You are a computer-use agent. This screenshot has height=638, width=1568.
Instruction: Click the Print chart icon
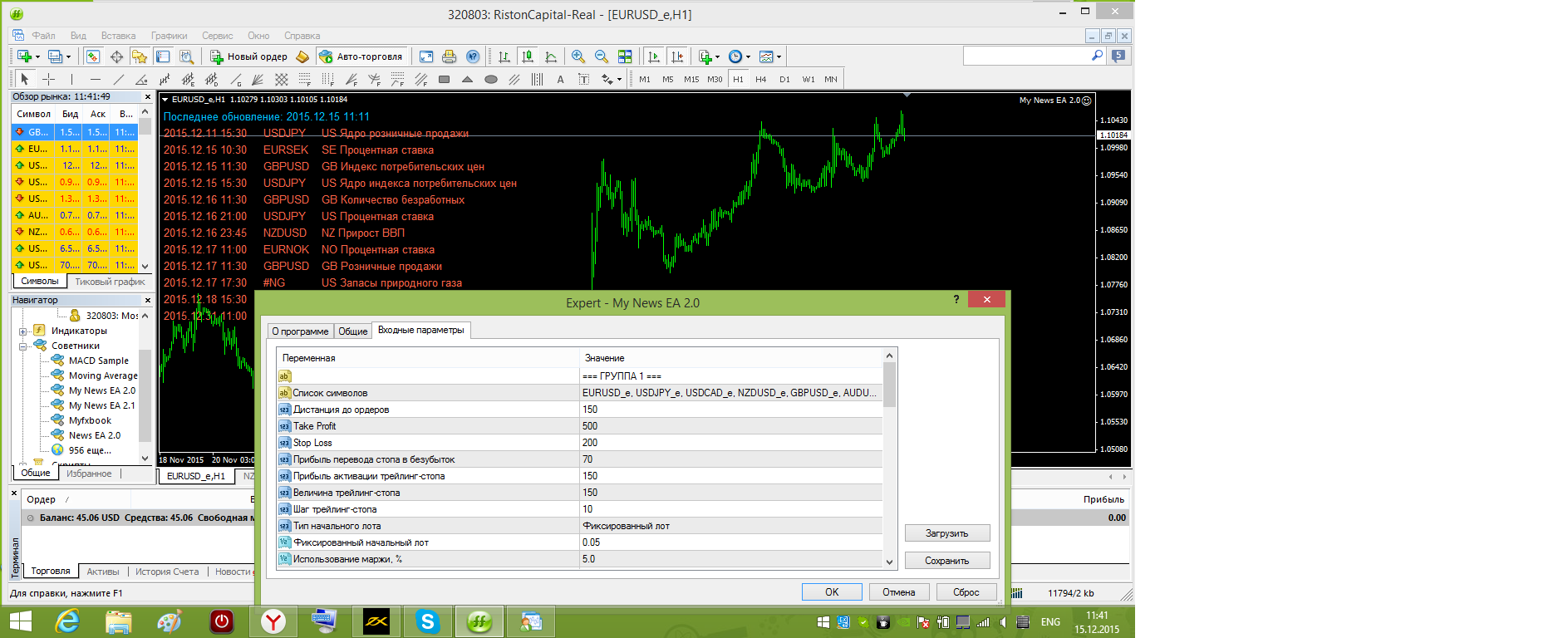[450, 56]
